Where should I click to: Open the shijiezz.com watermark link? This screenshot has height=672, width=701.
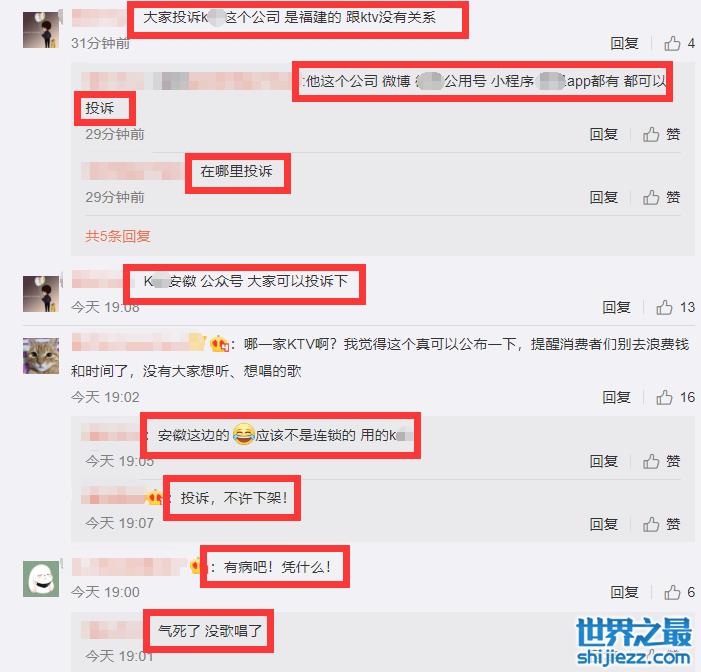coord(633,642)
